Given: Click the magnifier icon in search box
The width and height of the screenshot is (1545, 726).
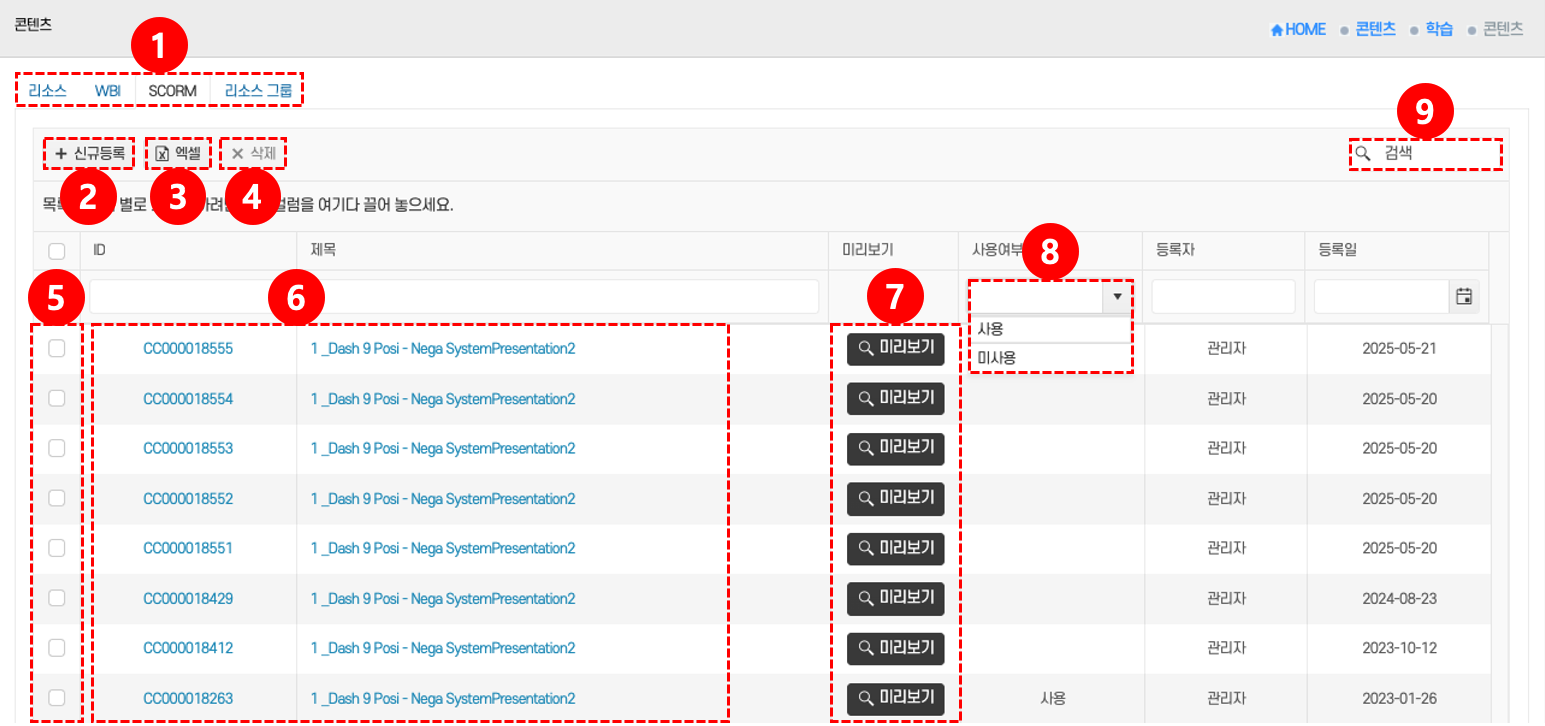Looking at the screenshot, I should pyautogui.click(x=1362, y=154).
